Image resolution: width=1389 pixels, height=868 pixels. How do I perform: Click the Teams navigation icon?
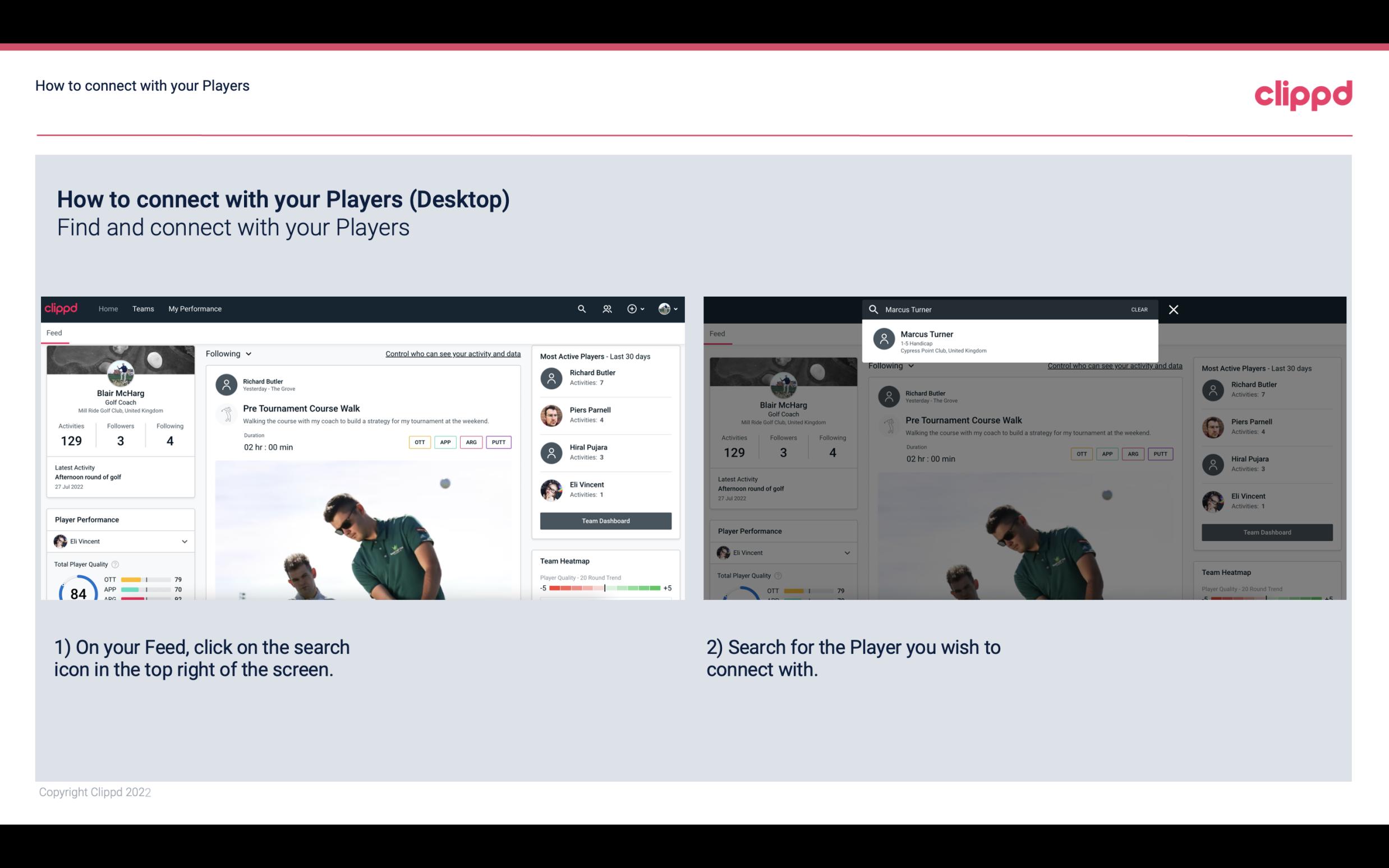(x=143, y=309)
